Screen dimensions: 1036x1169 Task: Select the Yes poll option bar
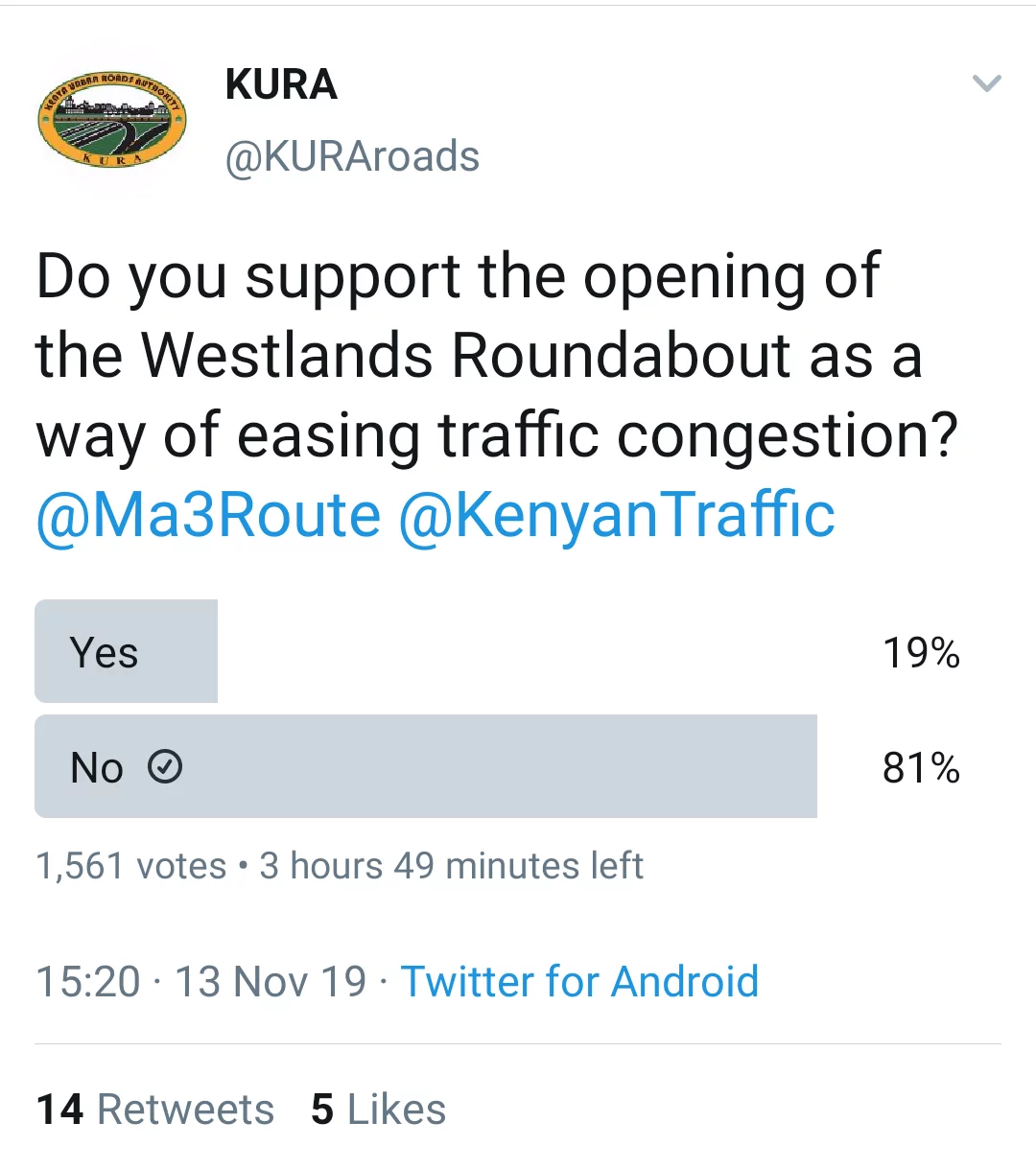499,651
